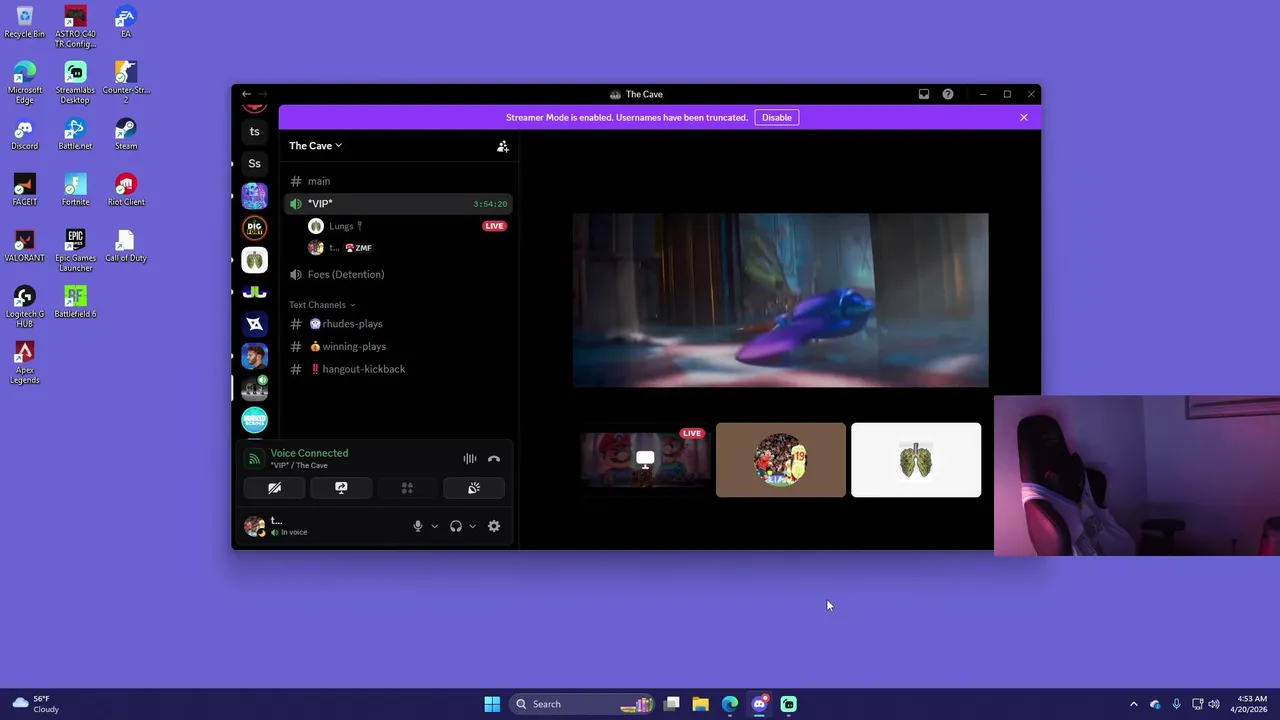The height and width of the screenshot is (720, 1280).
Task: Open the Discord help question mark icon
Action: coord(948,94)
